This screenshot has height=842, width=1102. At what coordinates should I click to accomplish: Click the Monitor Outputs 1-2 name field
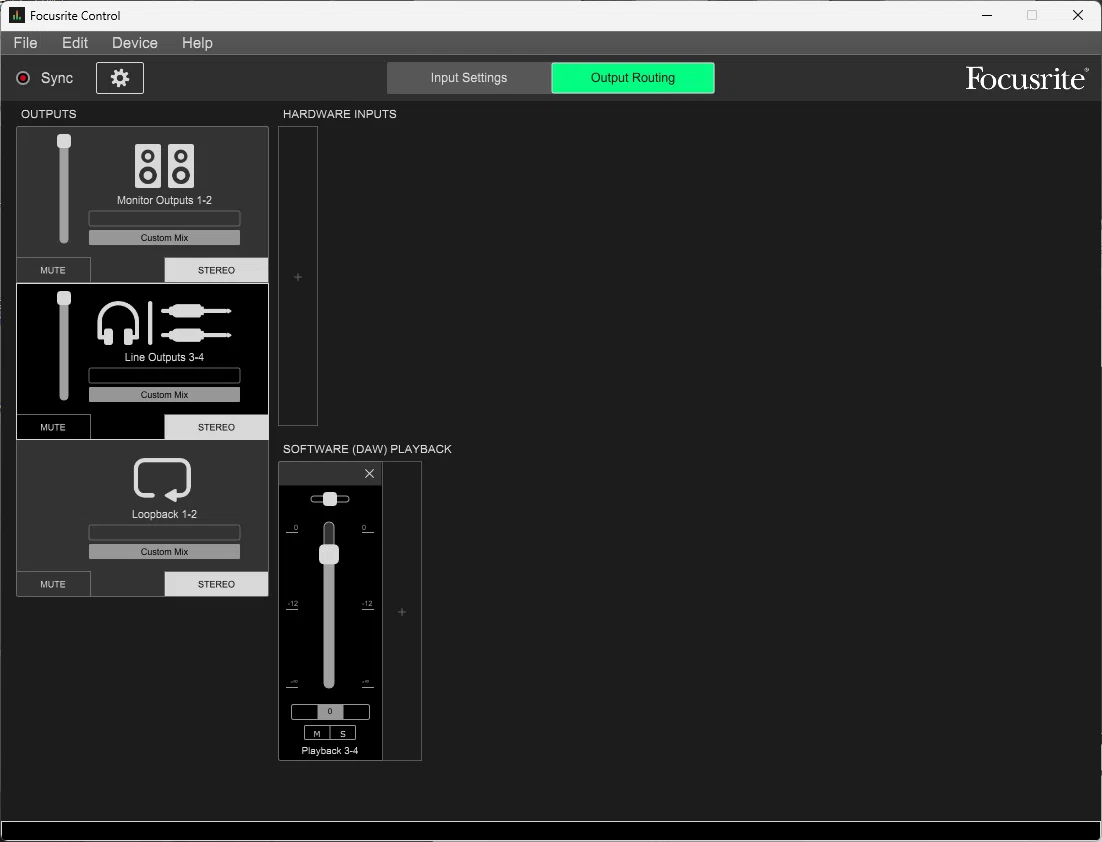(x=164, y=219)
